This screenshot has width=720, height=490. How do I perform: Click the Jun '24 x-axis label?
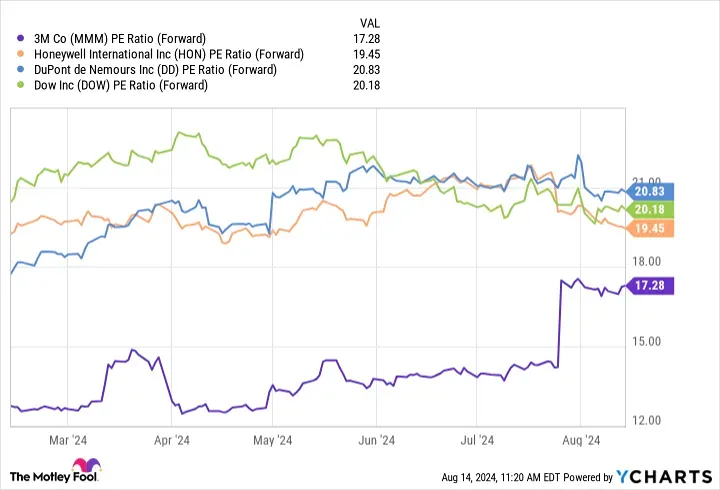click(376, 438)
